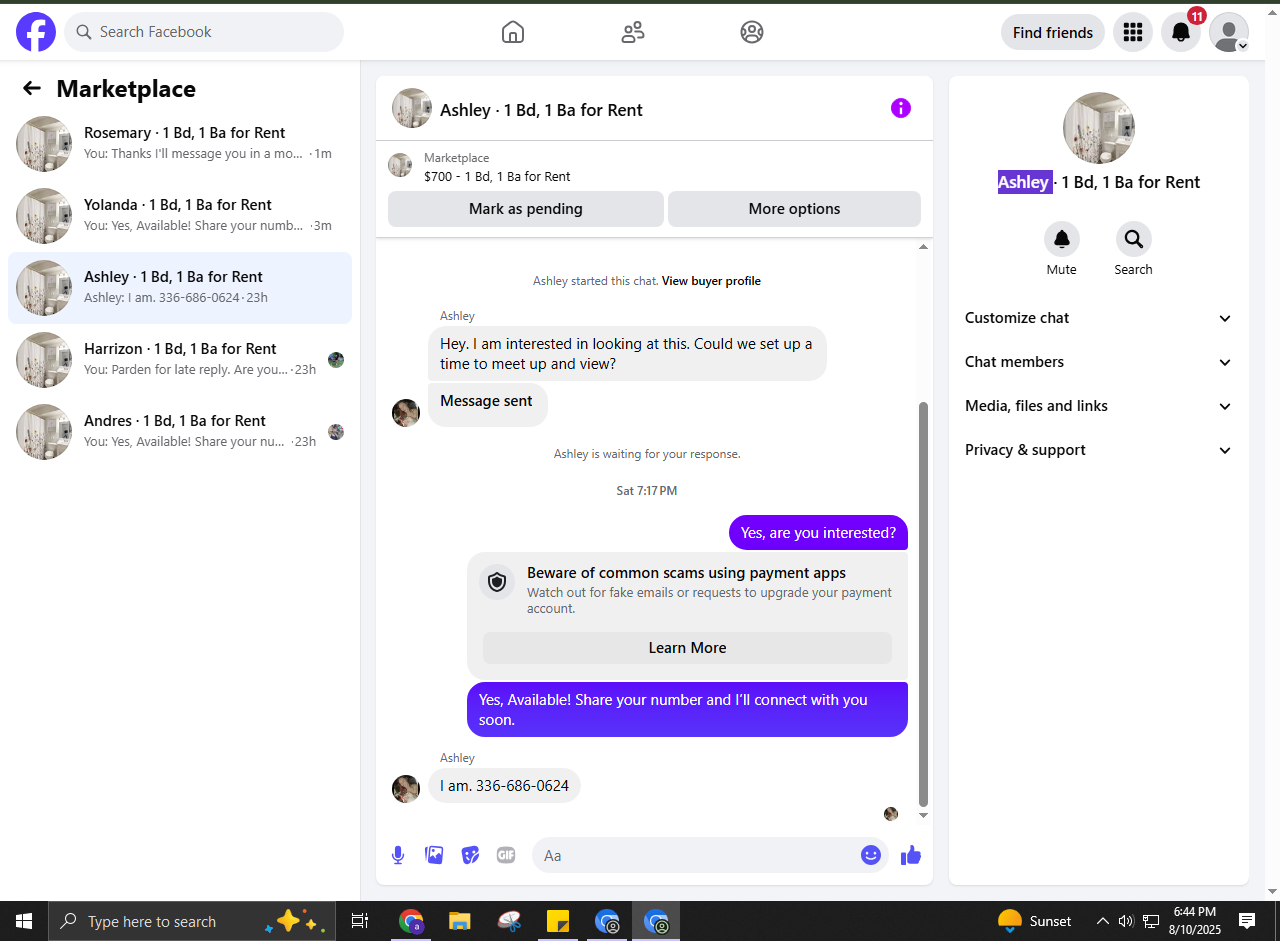Focus the Windows taskbar search box
This screenshot has height=941, width=1280.
pos(190,921)
